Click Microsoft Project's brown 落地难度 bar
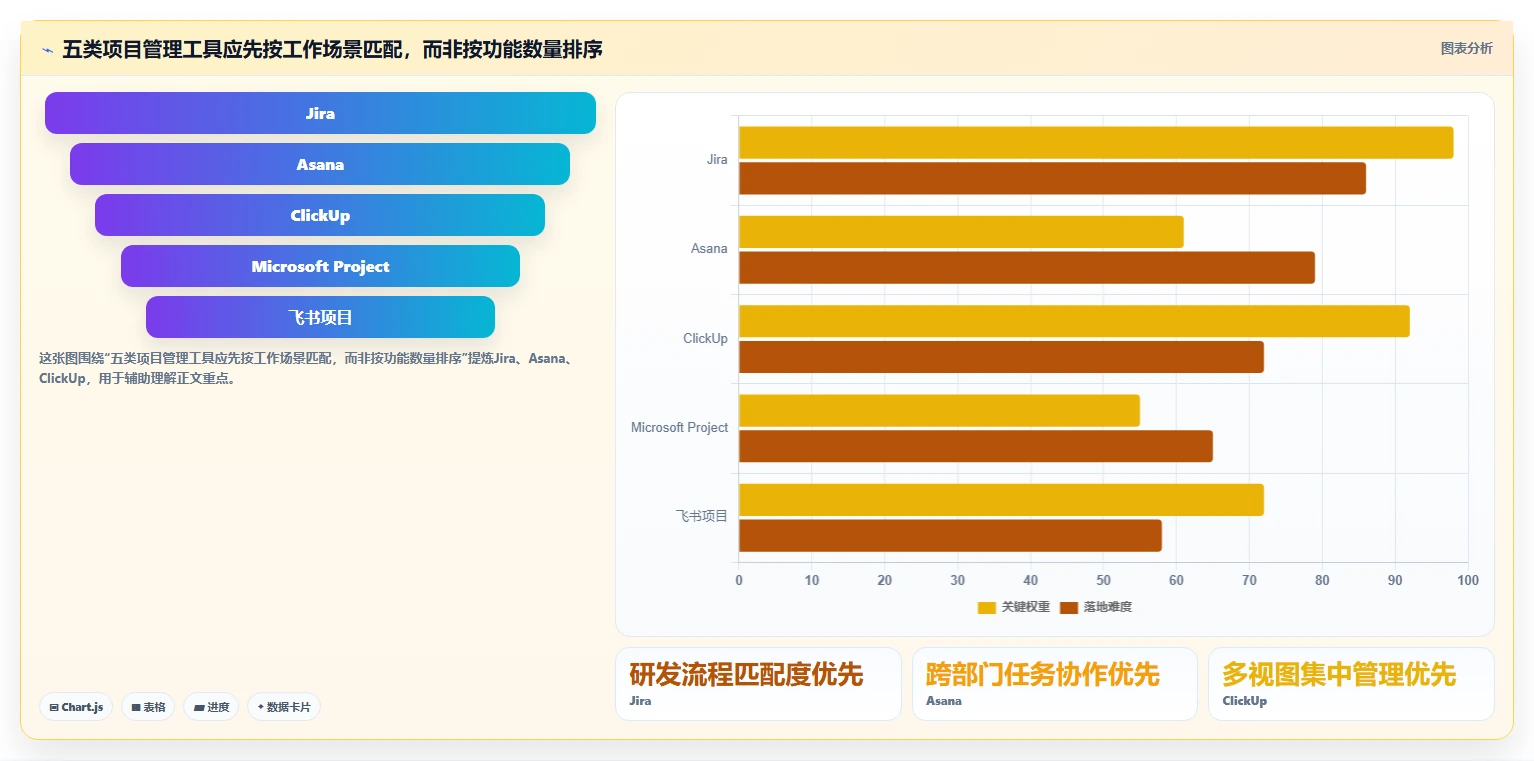 (976, 446)
